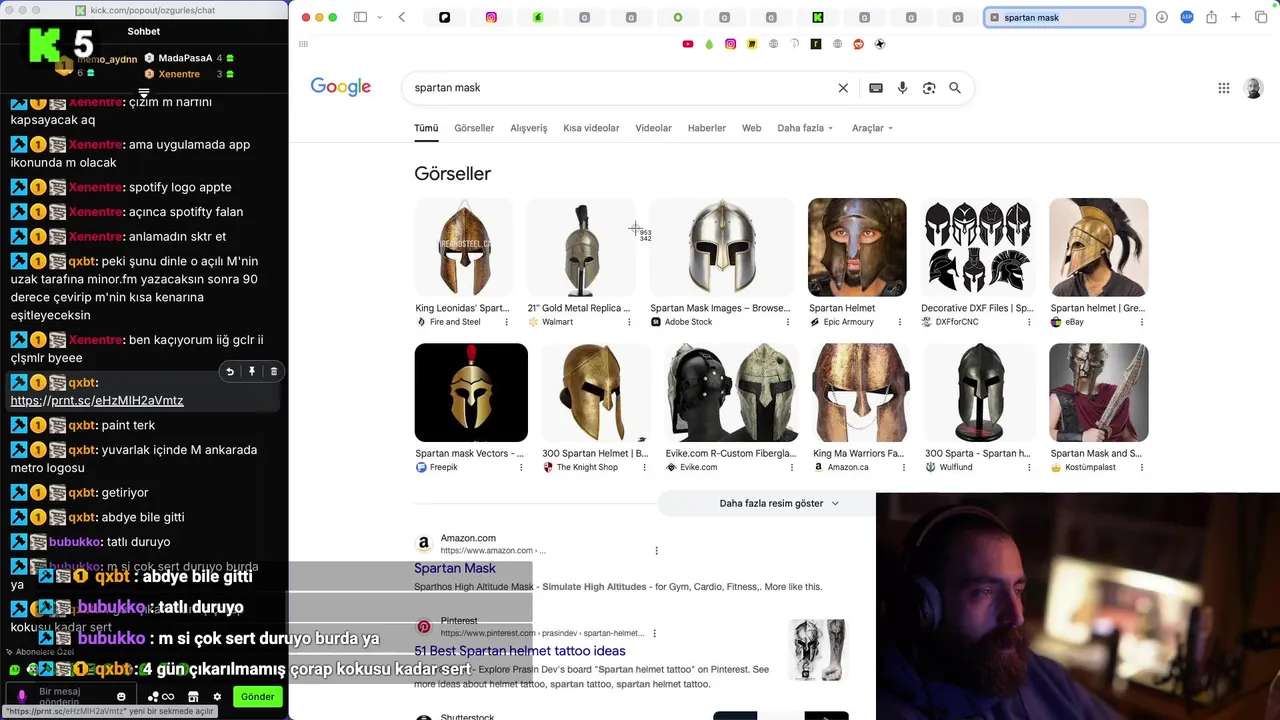
Task: Open King Leonidas' Spartan helmet thumbnail
Action: (464, 247)
